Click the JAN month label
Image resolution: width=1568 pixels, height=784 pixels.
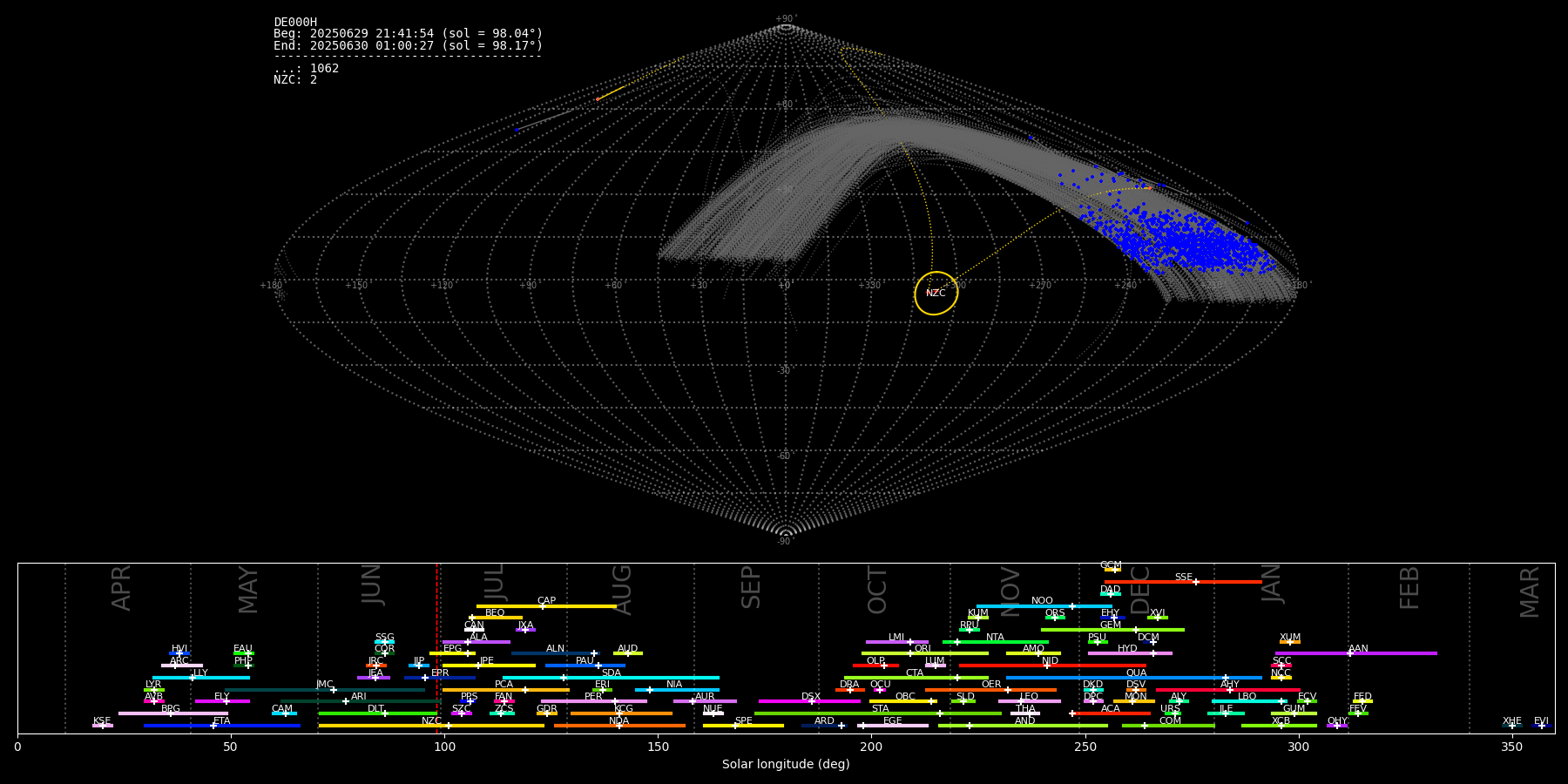pyautogui.click(x=1272, y=584)
